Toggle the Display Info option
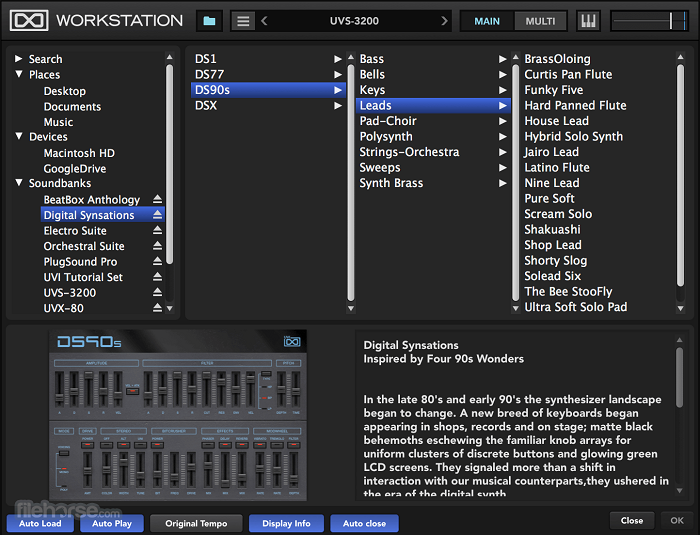The image size is (700, 535). pyautogui.click(x=286, y=523)
